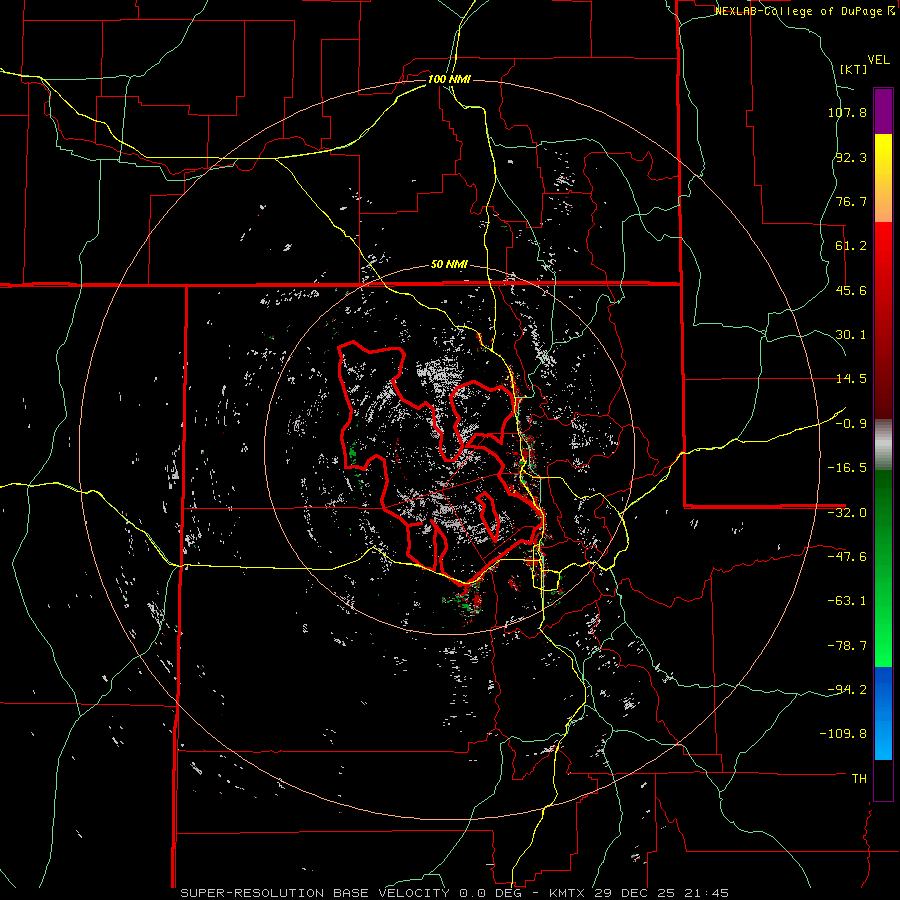Click the NEXLAB-College of DuPage credit text

coord(801,11)
